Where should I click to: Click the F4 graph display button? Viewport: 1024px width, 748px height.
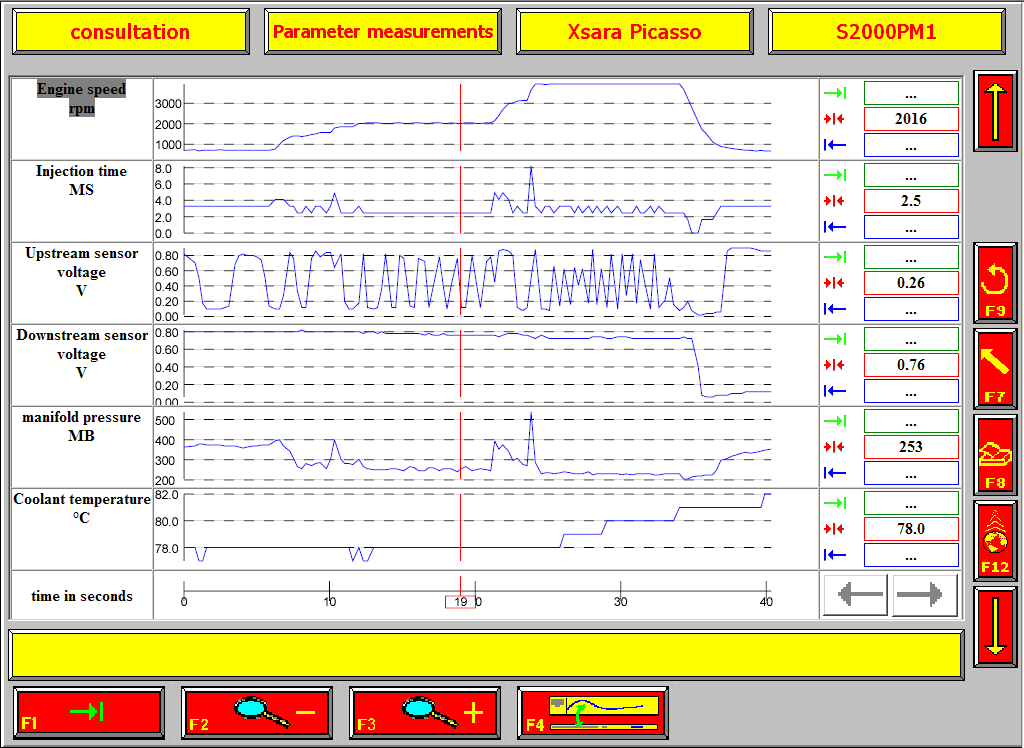pos(592,713)
